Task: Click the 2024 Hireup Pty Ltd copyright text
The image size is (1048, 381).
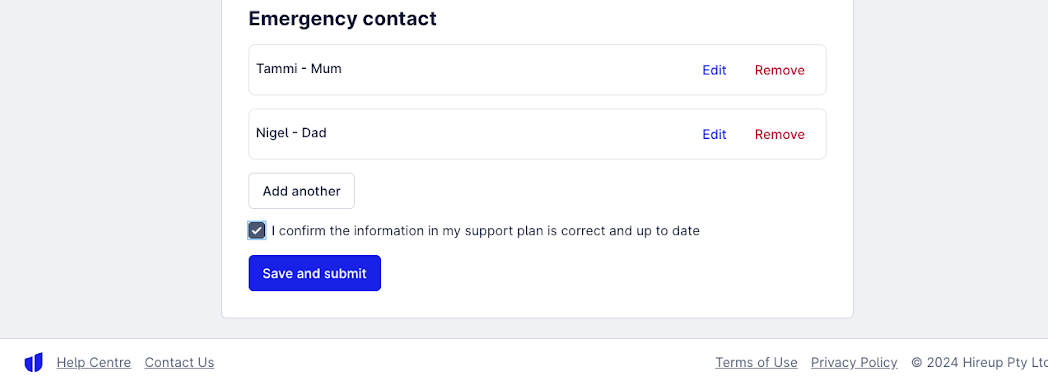Action: 979,362
